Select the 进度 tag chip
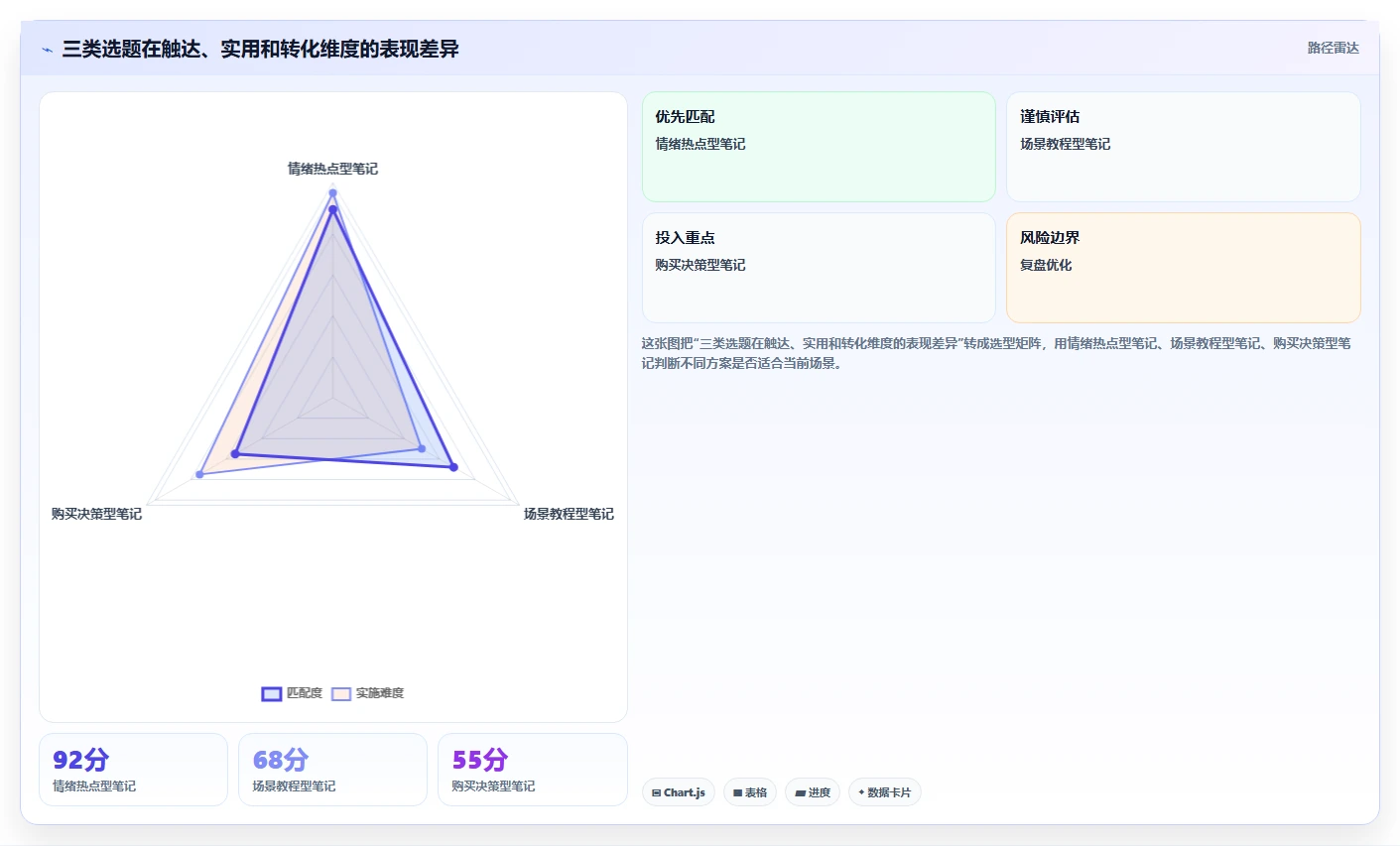Screen dimensions: 1400x846 [813, 792]
